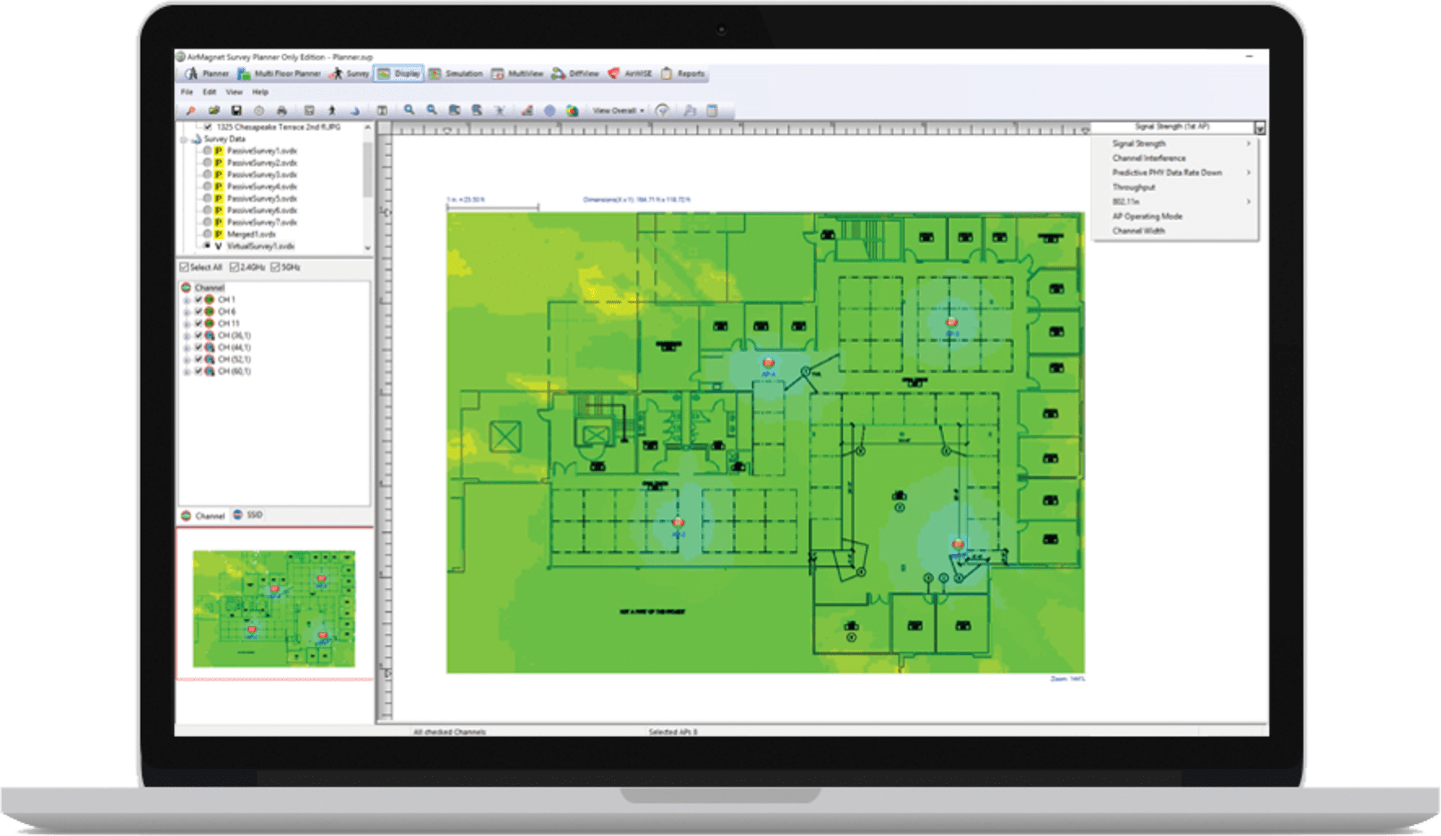
Task: Click the walking person toolbar icon
Action: point(332,111)
